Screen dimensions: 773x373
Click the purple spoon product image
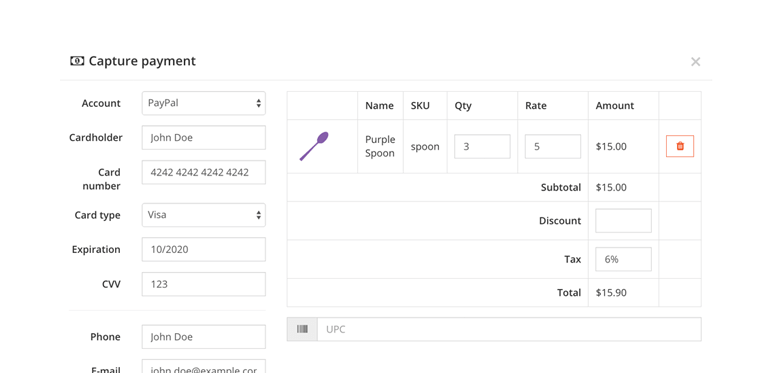tap(314, 146)
